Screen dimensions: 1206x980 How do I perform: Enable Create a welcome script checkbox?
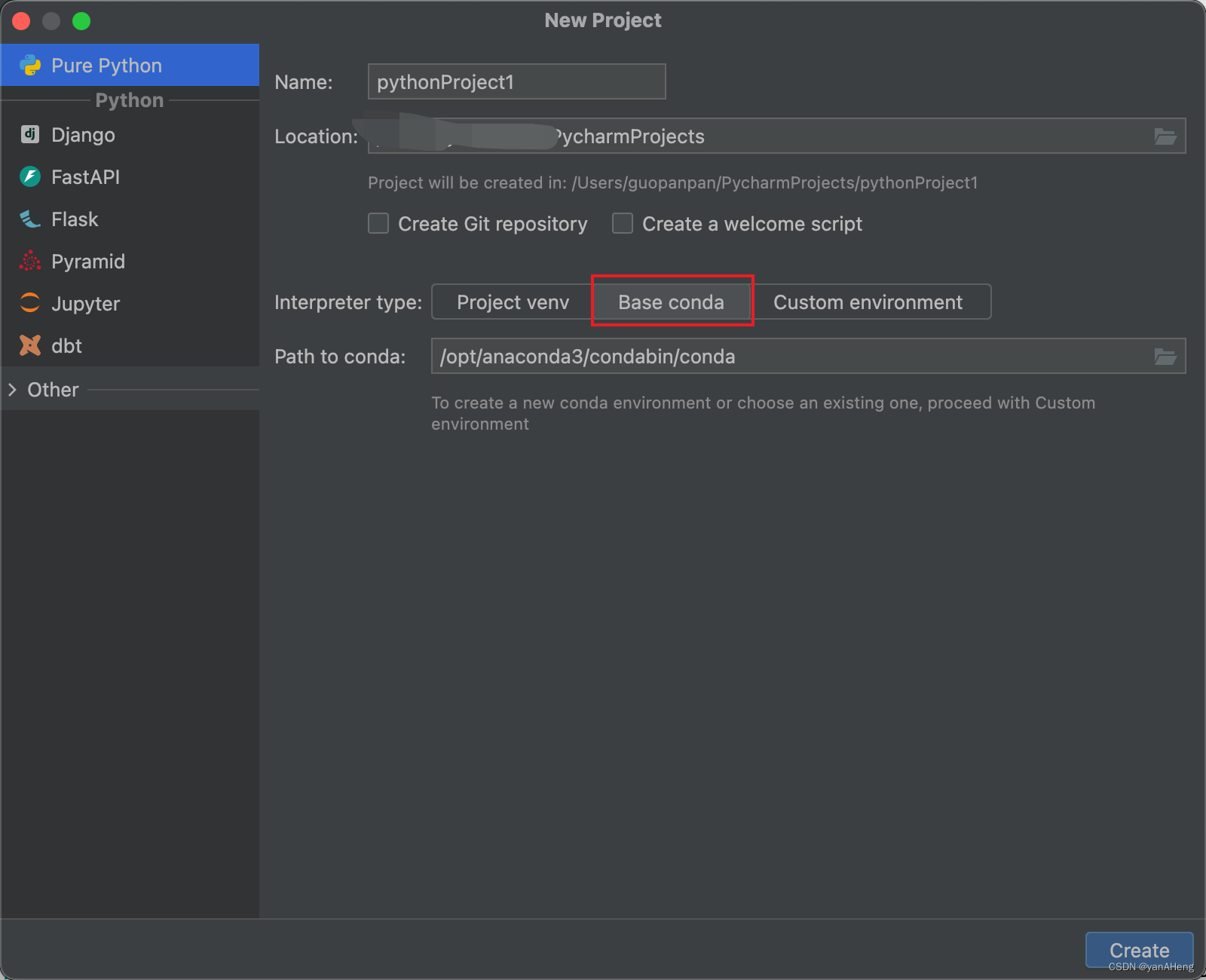click(623, 224)
